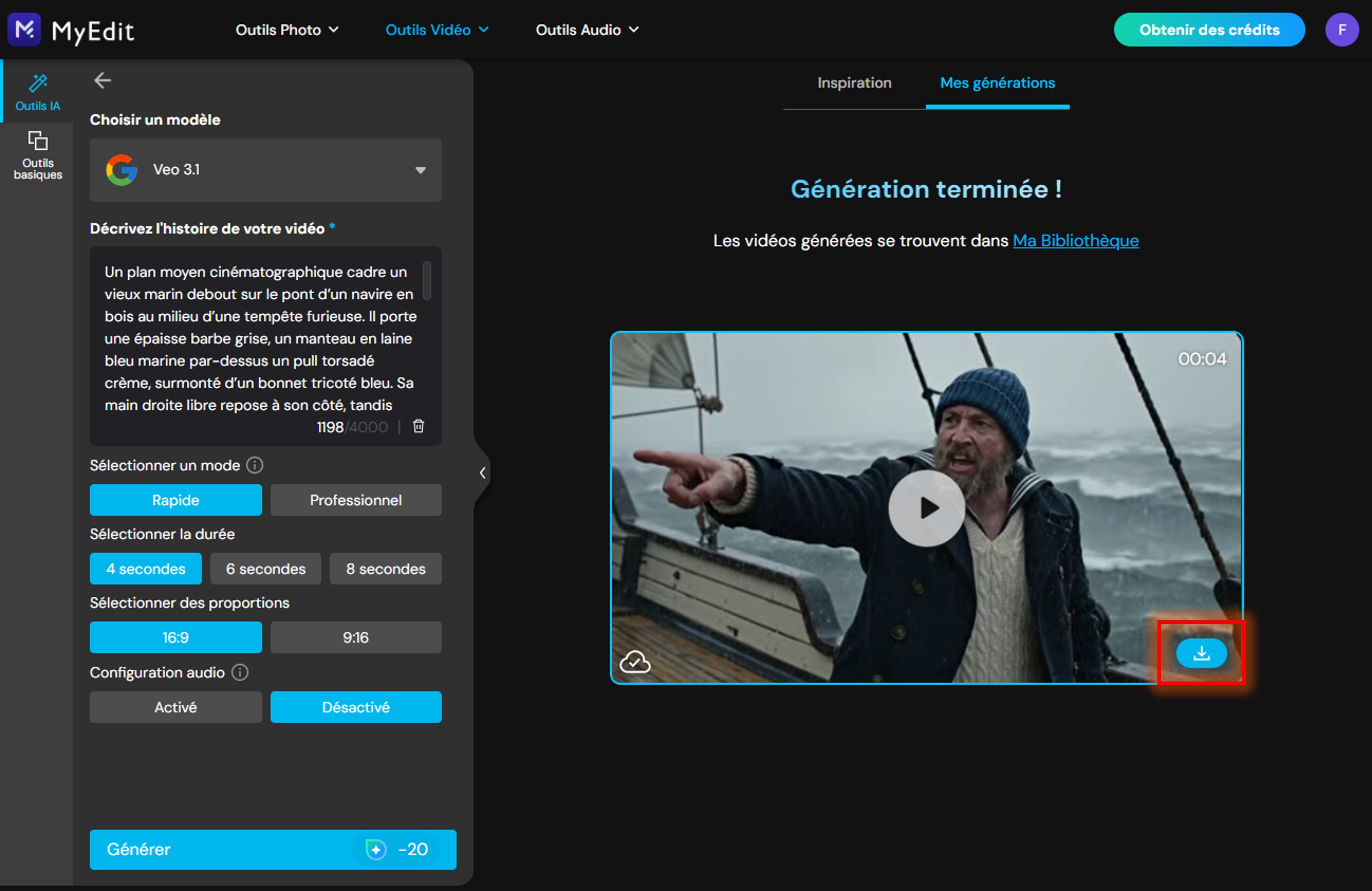1372x891 pixels.
Task: Show info for Configuration audio
Action: tap(240, 672)
